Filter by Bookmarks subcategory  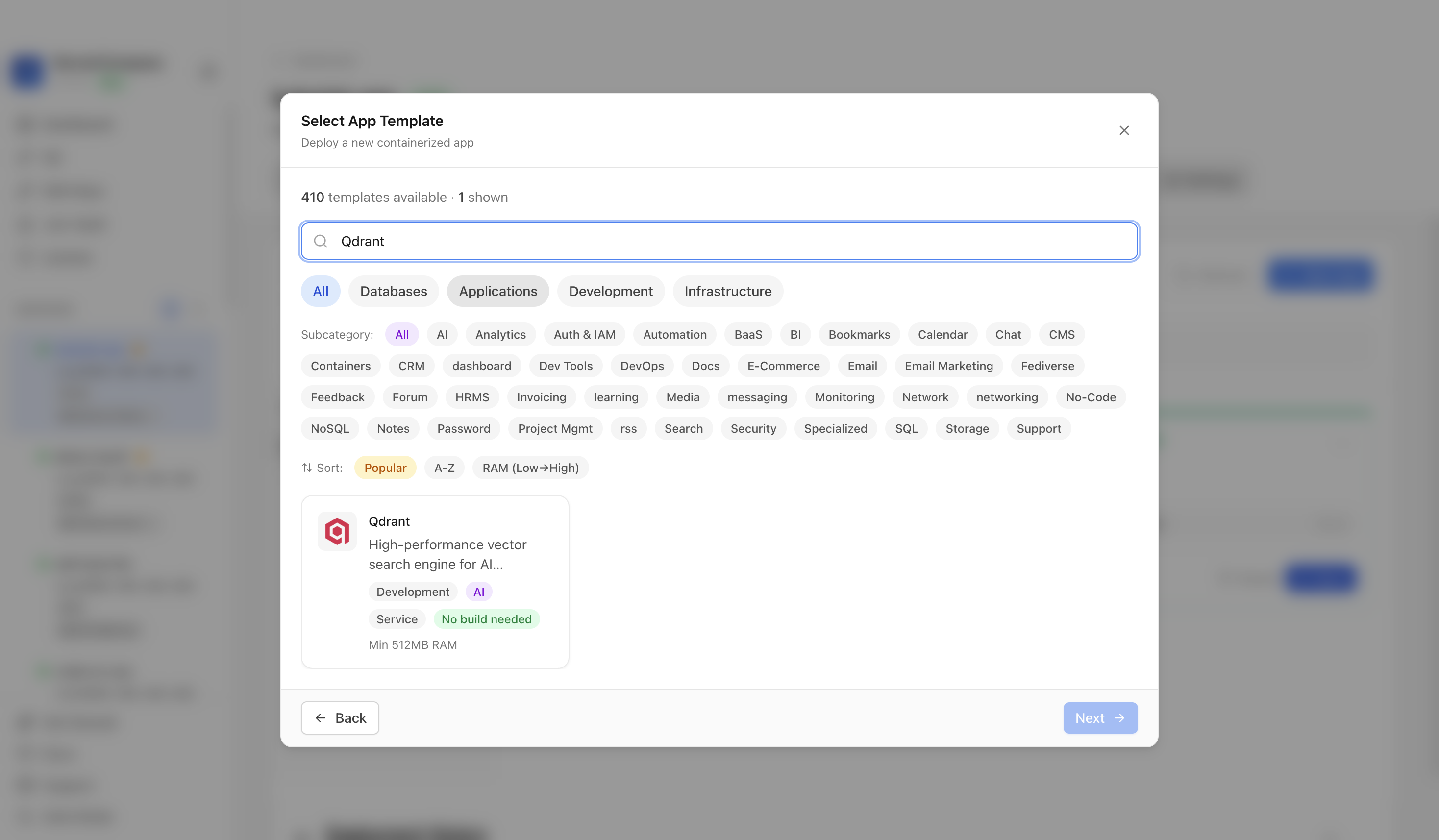click(859, 335)
